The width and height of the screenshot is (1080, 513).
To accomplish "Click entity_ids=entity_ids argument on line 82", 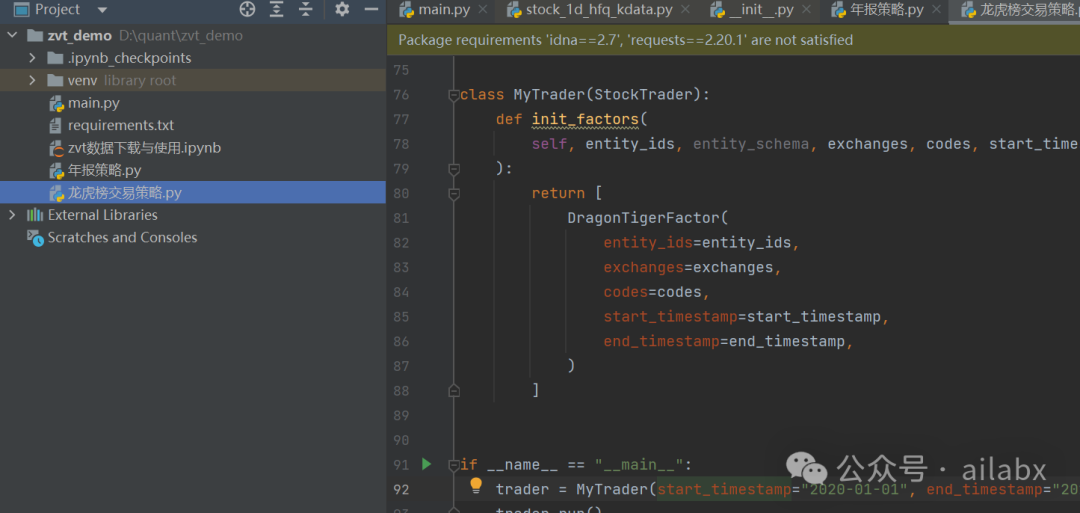I will click(x=698, y=243).
